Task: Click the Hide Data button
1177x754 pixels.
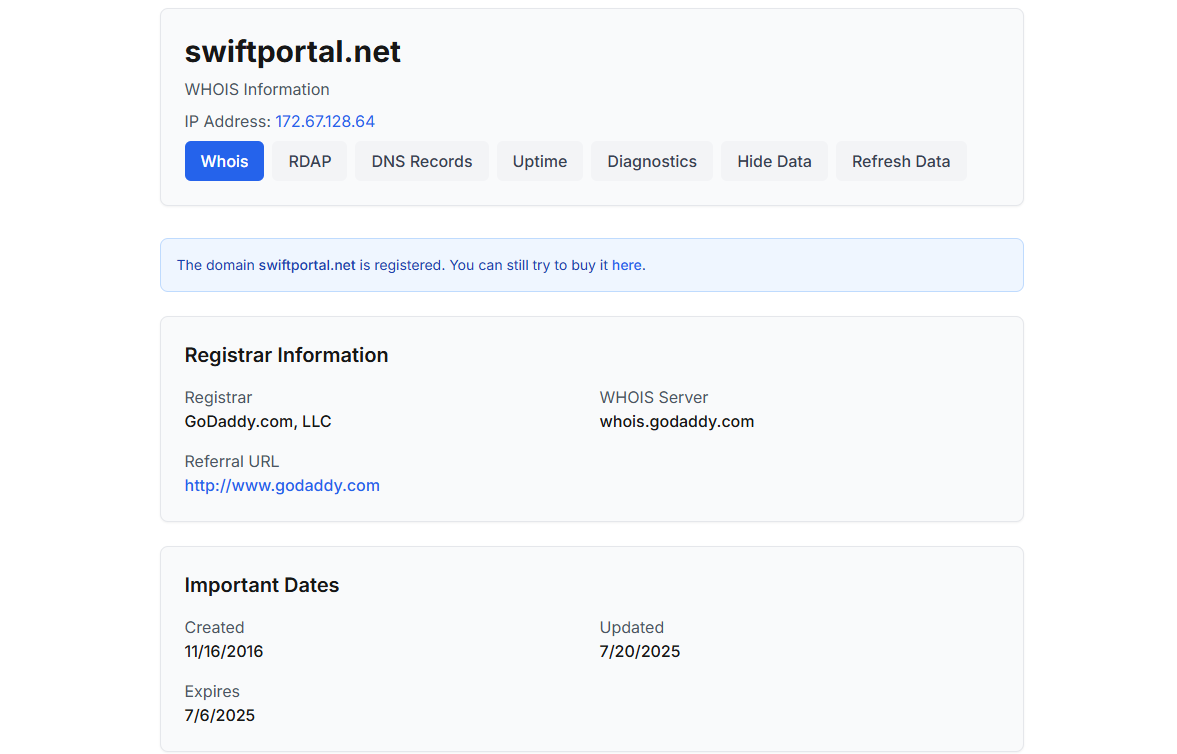Action: 774,161
